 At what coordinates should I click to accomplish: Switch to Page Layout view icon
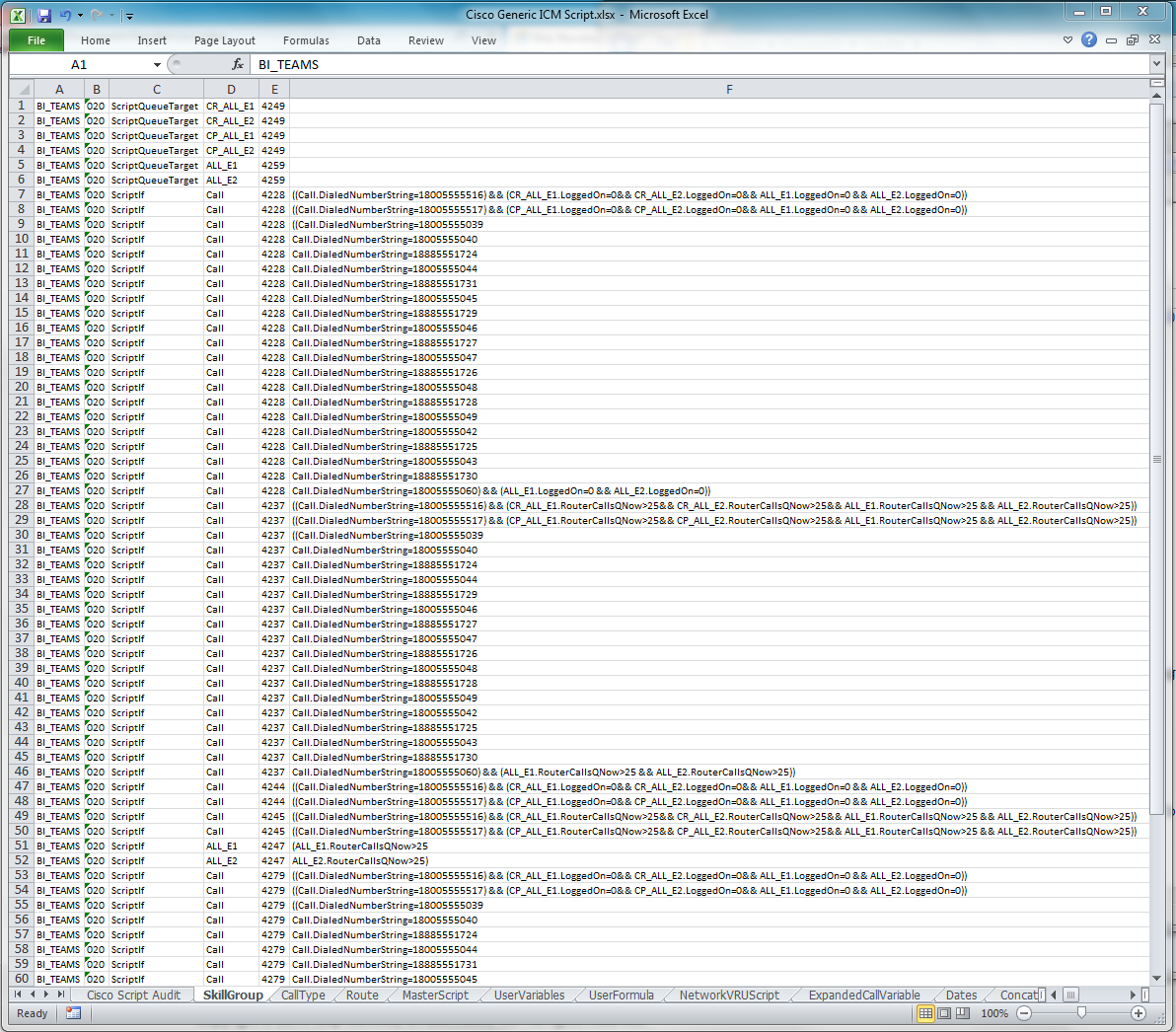(x=944, y=1013)
